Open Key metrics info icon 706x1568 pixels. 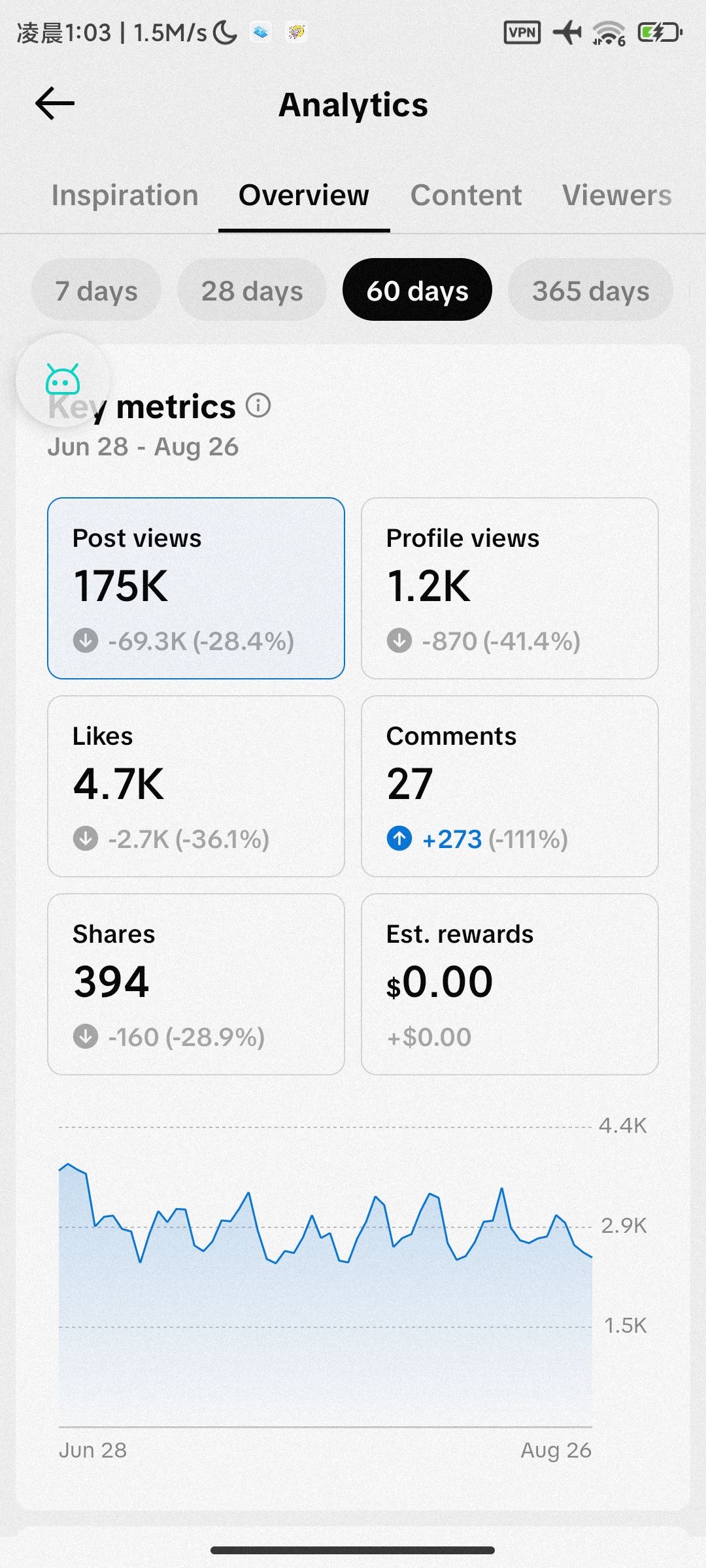point(258,406)
